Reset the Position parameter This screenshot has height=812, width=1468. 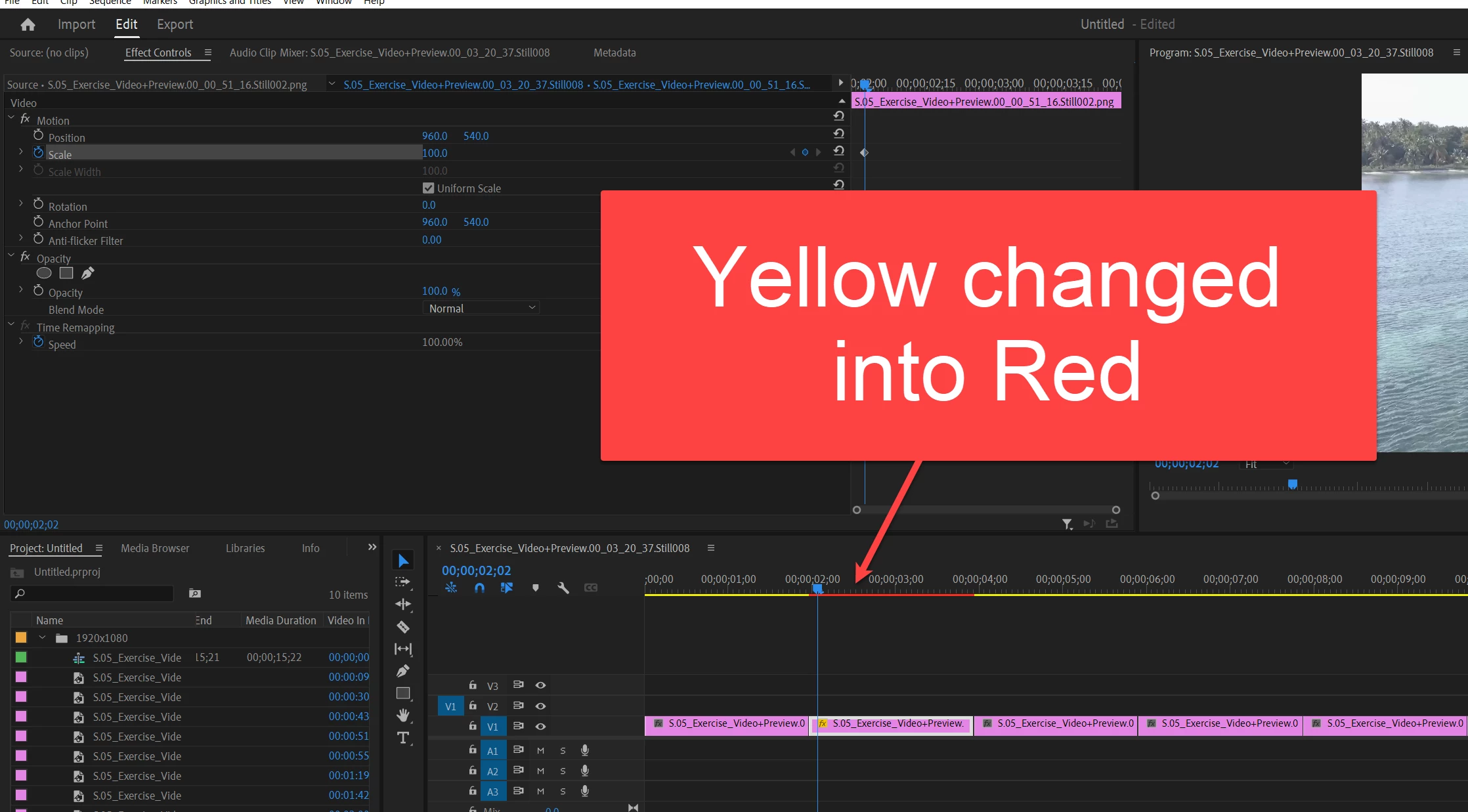(838, 134)
